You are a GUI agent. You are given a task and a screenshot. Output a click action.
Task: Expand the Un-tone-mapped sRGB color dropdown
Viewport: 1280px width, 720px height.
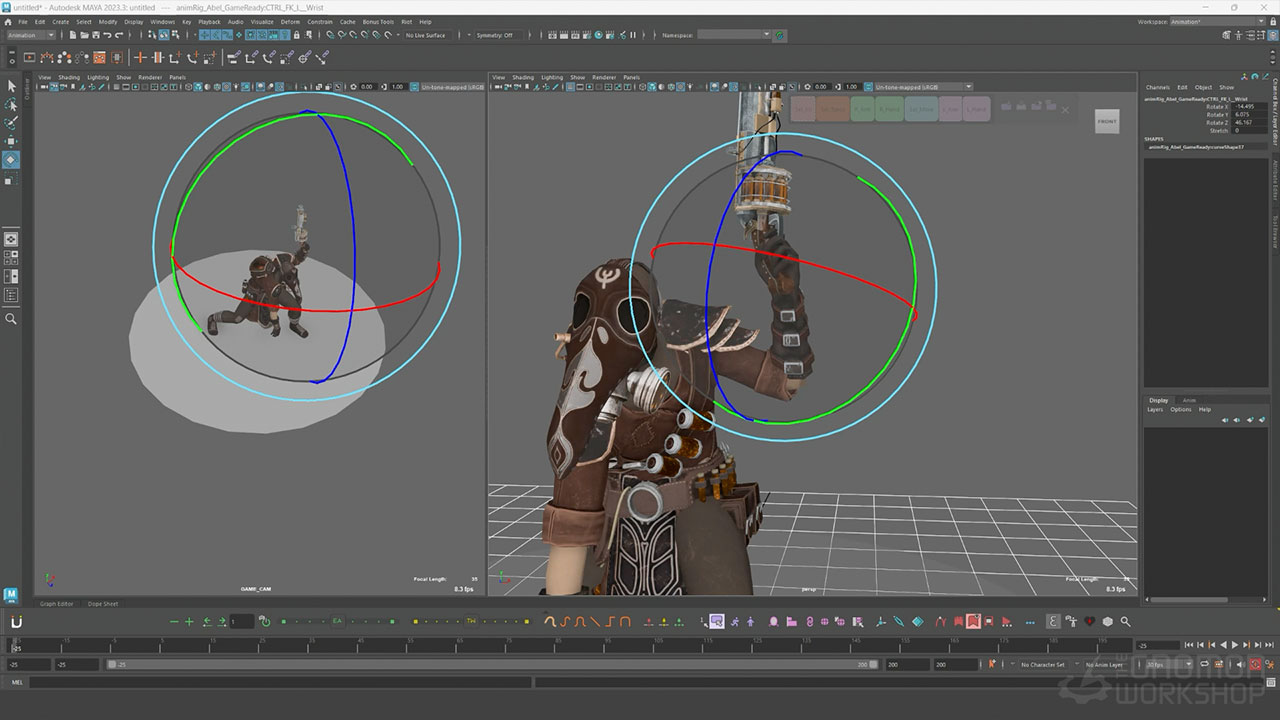point(920,87)
